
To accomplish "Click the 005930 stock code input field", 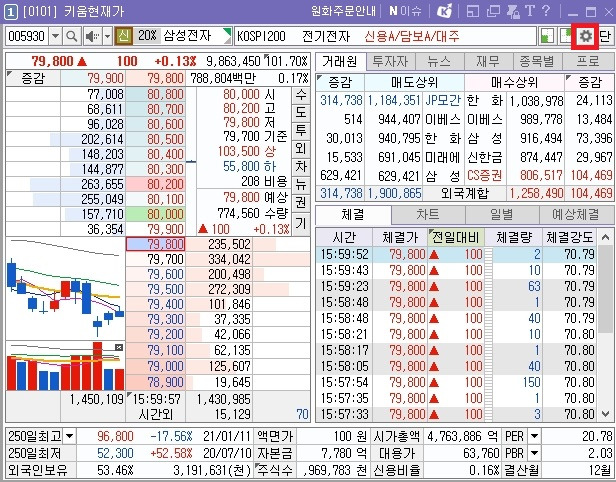I will pyautogui.click(x=27, y=37).
